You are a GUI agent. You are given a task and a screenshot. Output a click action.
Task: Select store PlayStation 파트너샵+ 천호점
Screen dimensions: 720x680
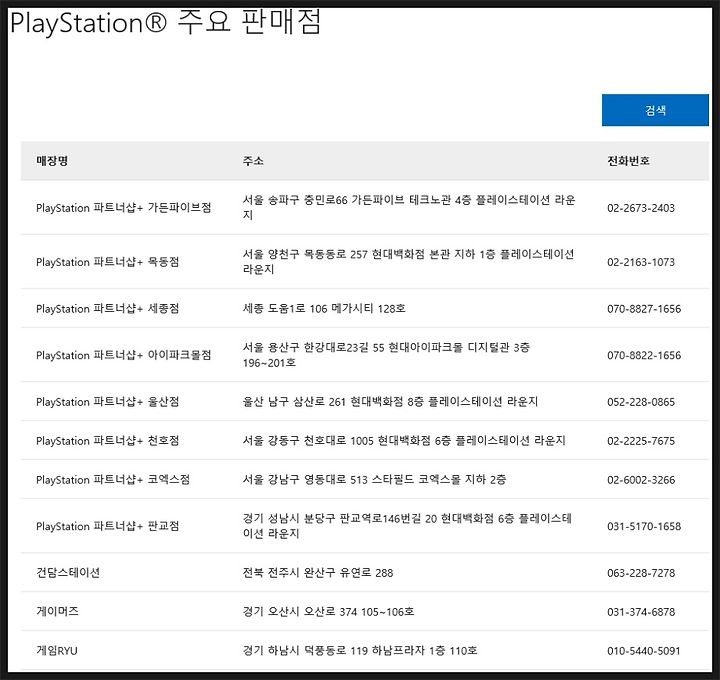pos(107,441)
